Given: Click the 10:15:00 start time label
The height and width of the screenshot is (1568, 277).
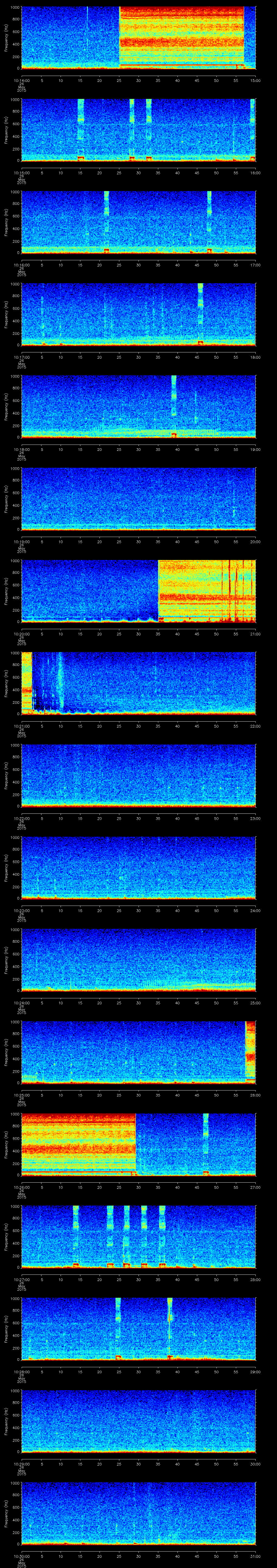Looking at the screenshot, I should coord(21,173).
